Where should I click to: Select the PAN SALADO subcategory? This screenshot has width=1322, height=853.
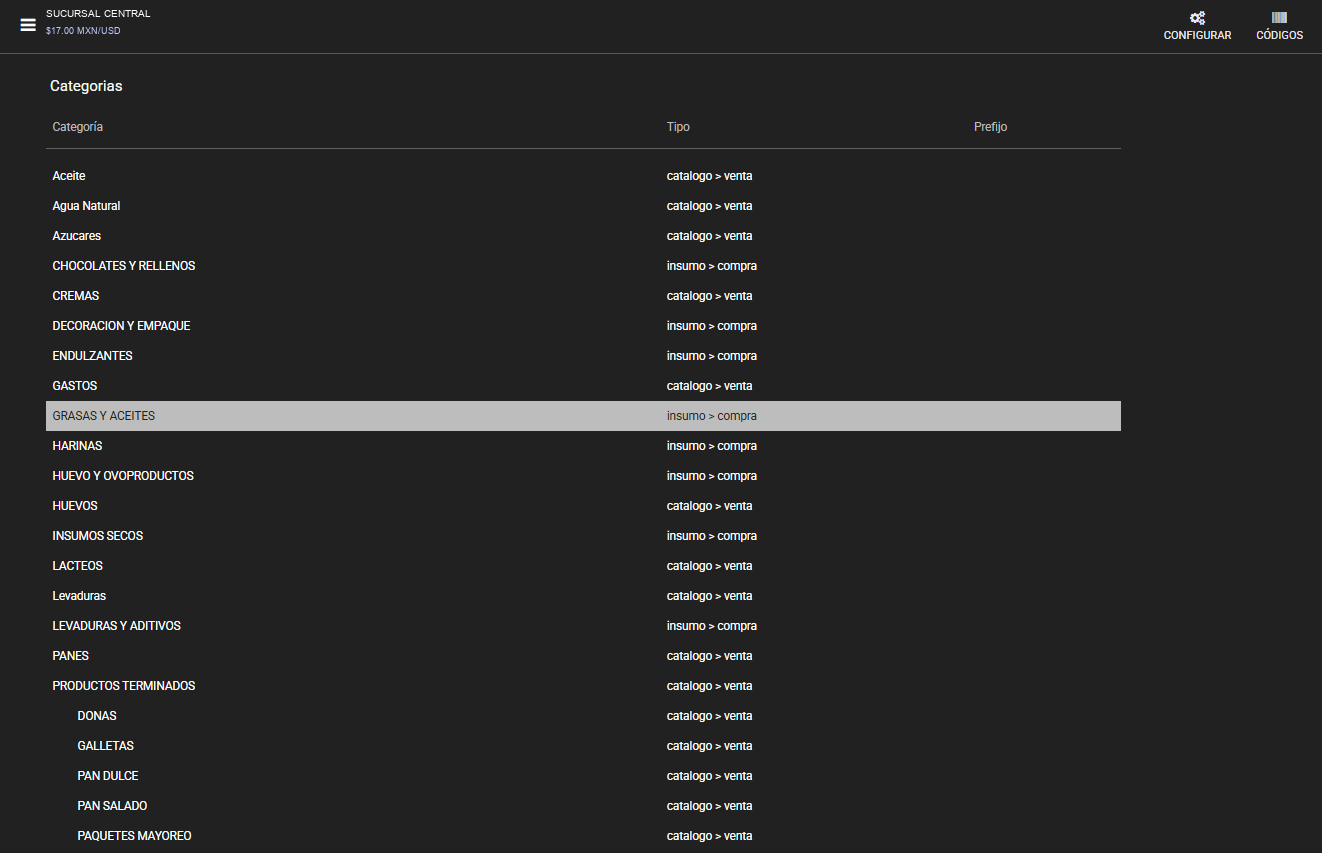(x=583, y=806)
